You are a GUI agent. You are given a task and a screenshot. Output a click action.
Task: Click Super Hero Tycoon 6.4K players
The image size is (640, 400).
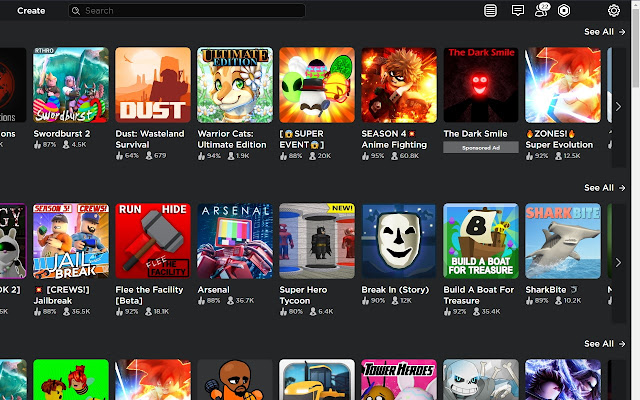pyautogui.click(x=322, y=311)
